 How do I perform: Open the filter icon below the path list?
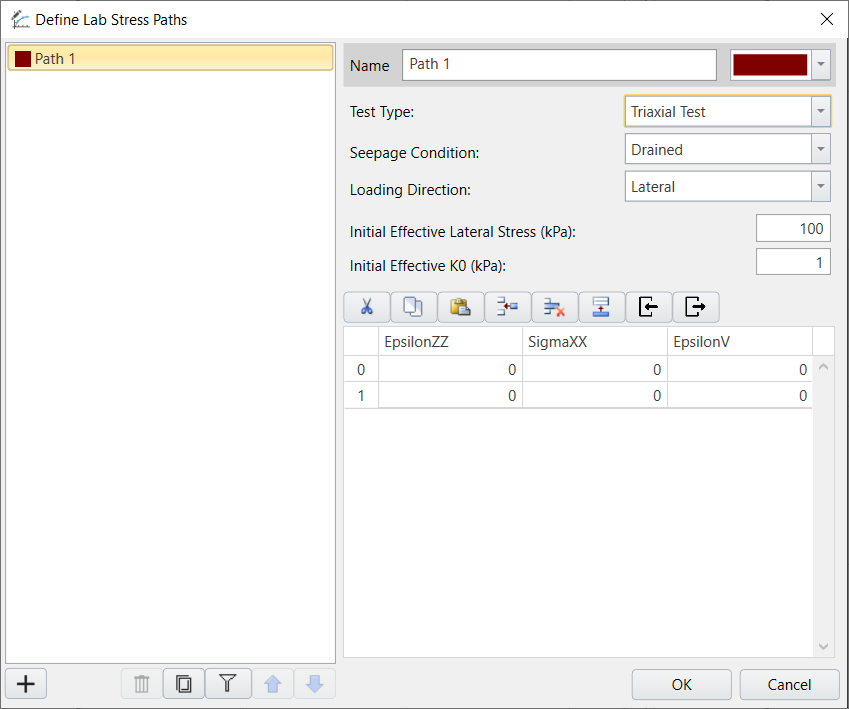228,683
